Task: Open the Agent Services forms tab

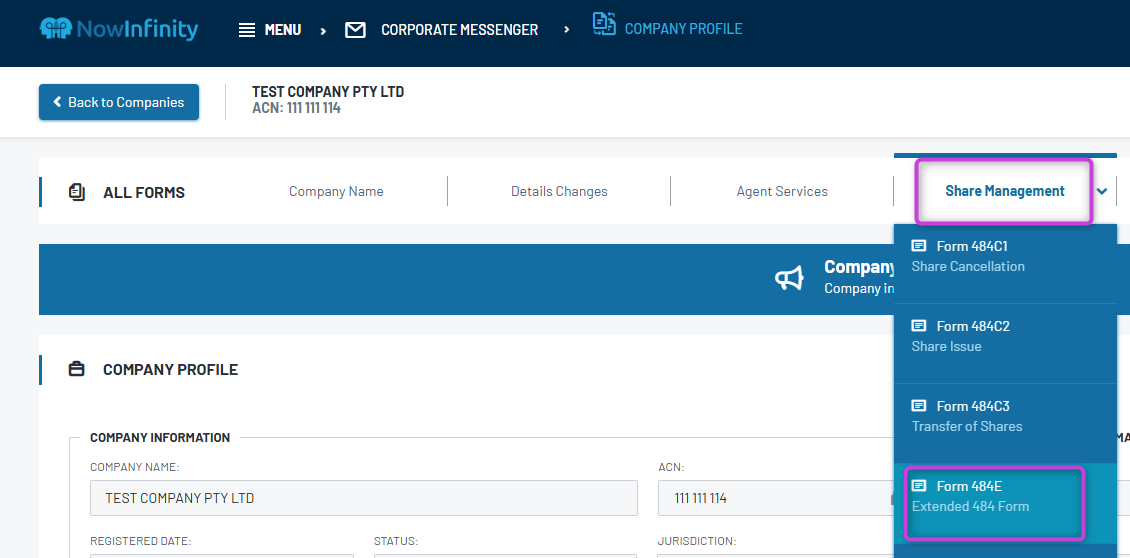Action: point(782,191)
